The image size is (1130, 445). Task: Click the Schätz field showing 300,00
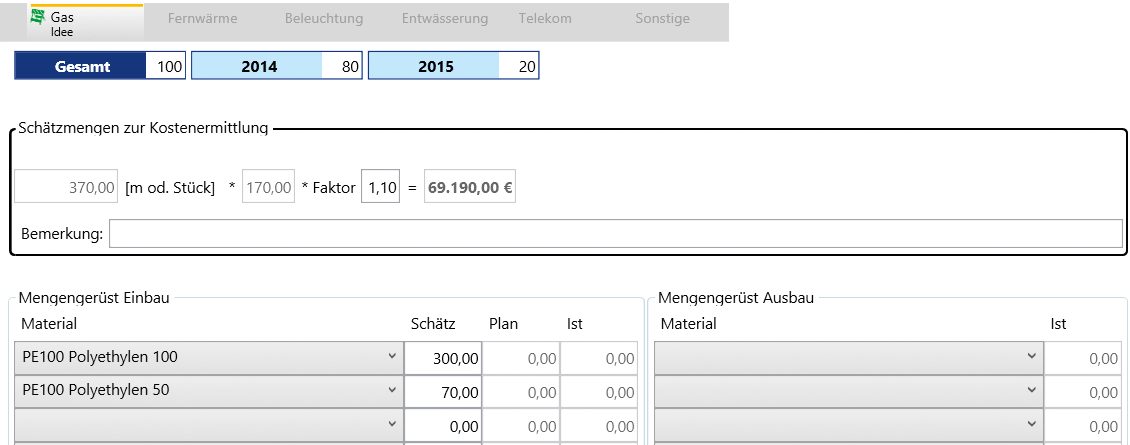click(443, 358)
